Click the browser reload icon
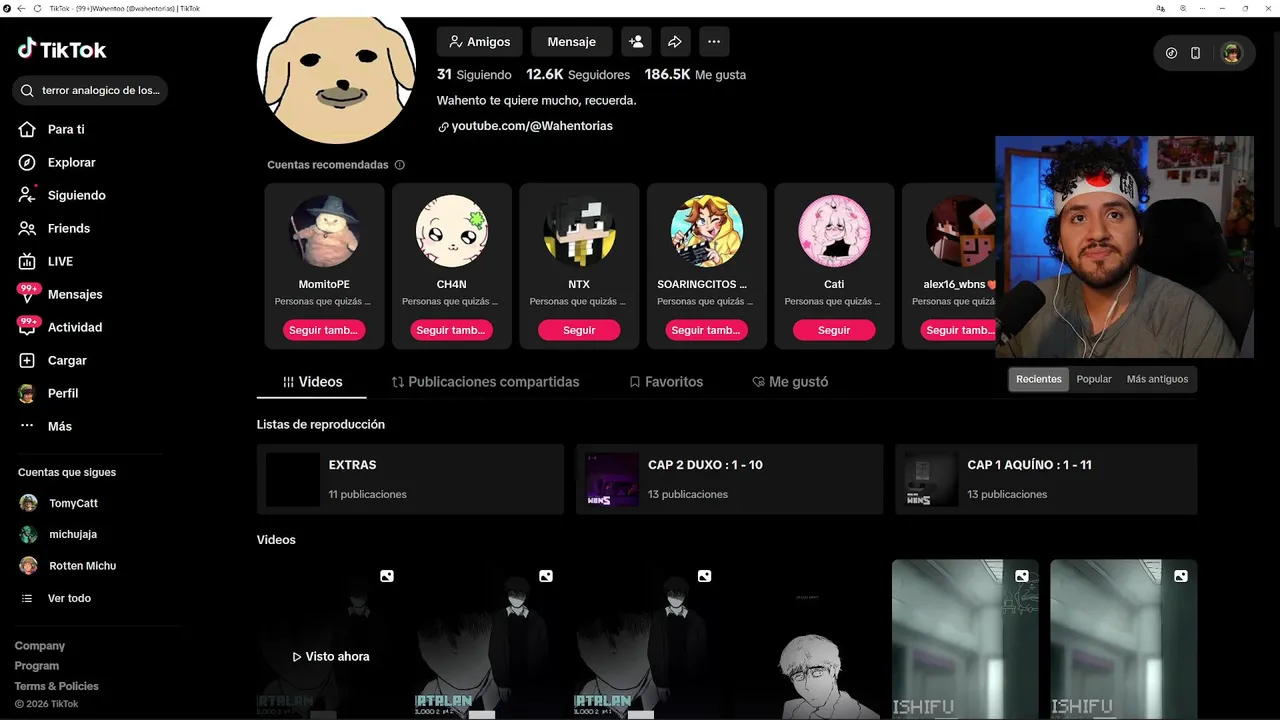1280x720 pixels. click(38, 8)
